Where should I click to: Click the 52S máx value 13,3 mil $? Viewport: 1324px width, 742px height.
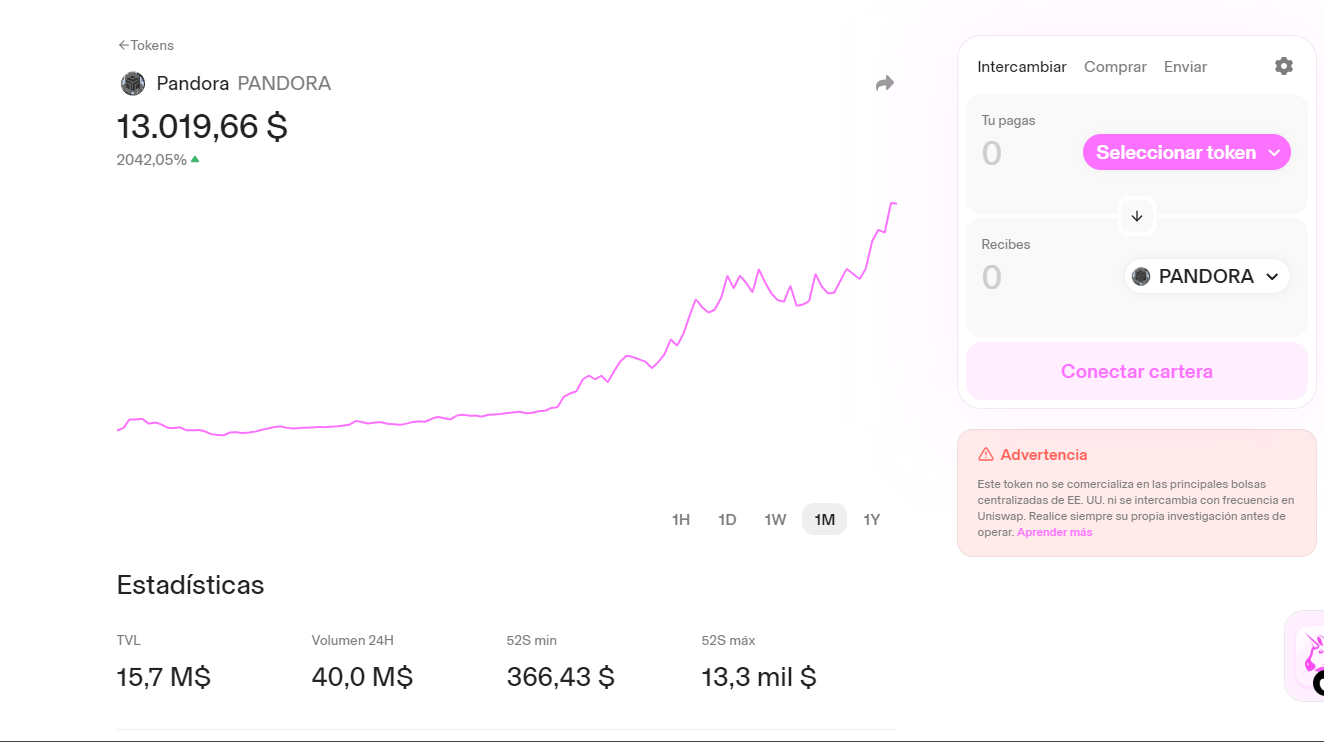pyautogui.click(x=759, y=677)
